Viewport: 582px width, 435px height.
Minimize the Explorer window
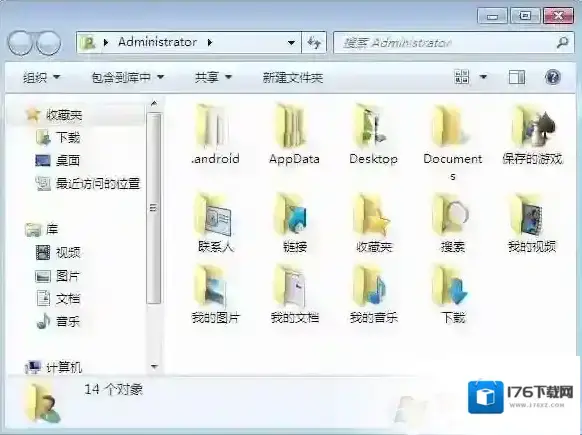(493, 16)
